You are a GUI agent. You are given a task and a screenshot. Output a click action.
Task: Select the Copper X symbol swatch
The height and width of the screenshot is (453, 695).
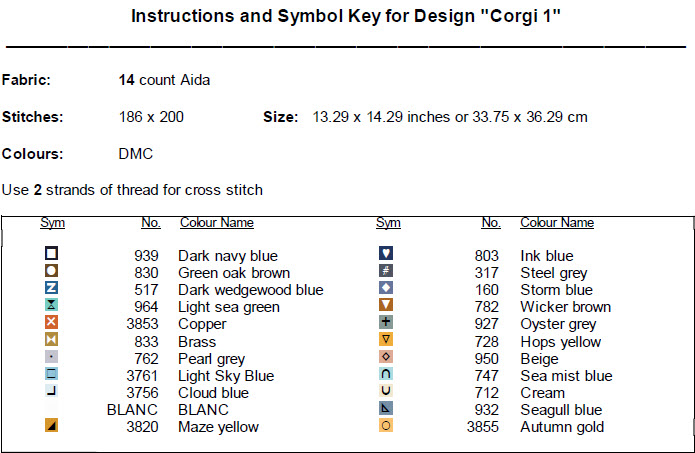pos(52,322)
